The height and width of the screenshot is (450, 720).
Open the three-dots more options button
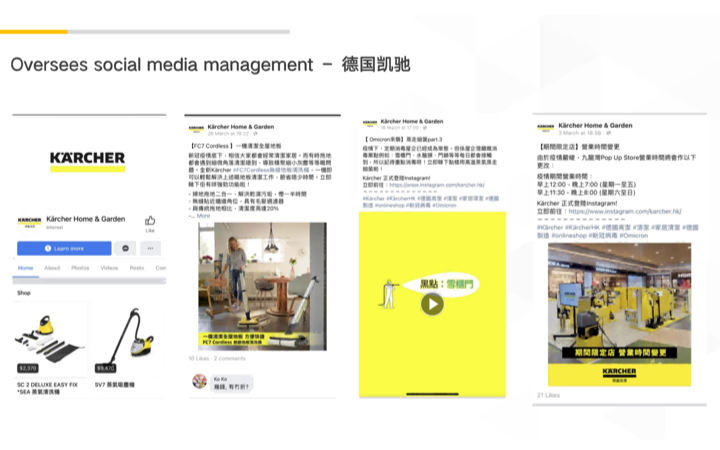[x=151, y=248]
